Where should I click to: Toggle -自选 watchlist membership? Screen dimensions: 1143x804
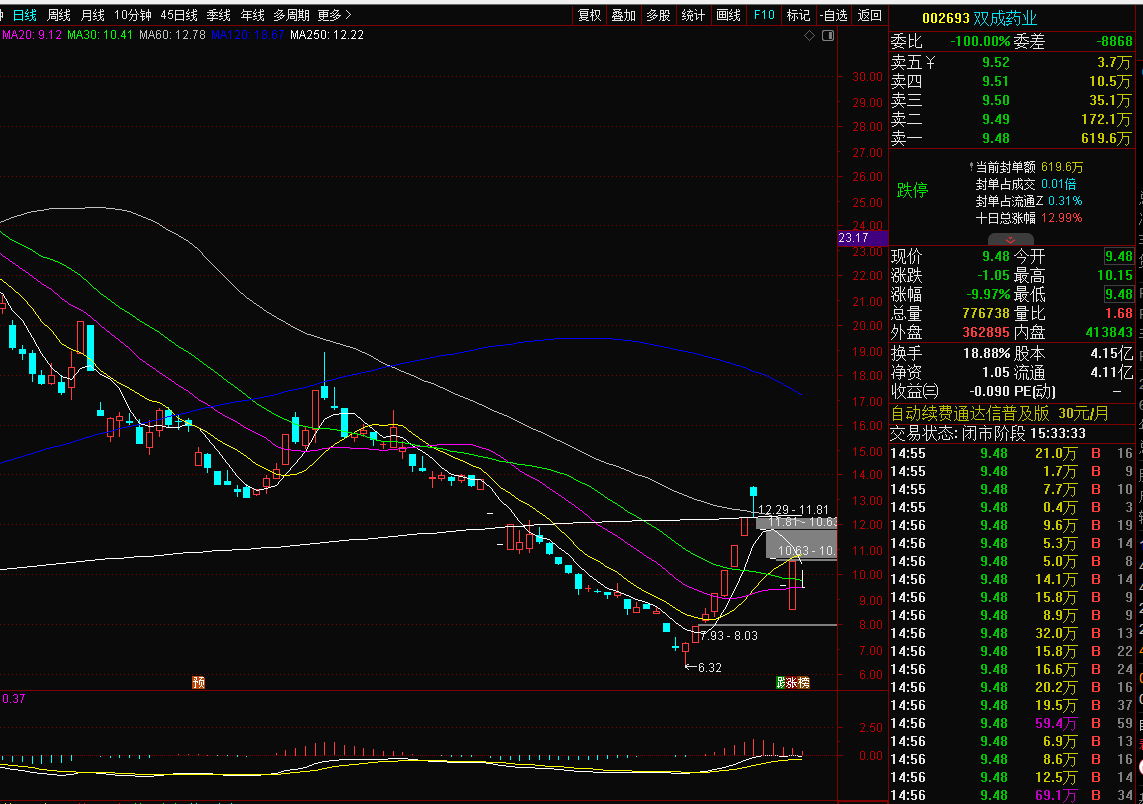[833, 15]
